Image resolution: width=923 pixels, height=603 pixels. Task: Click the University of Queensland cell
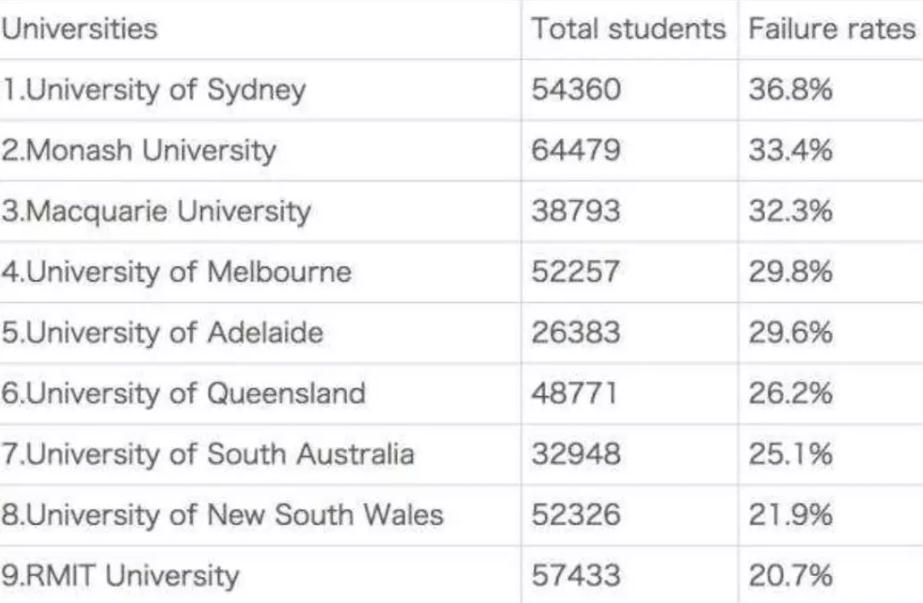click(x=184, y=393)
